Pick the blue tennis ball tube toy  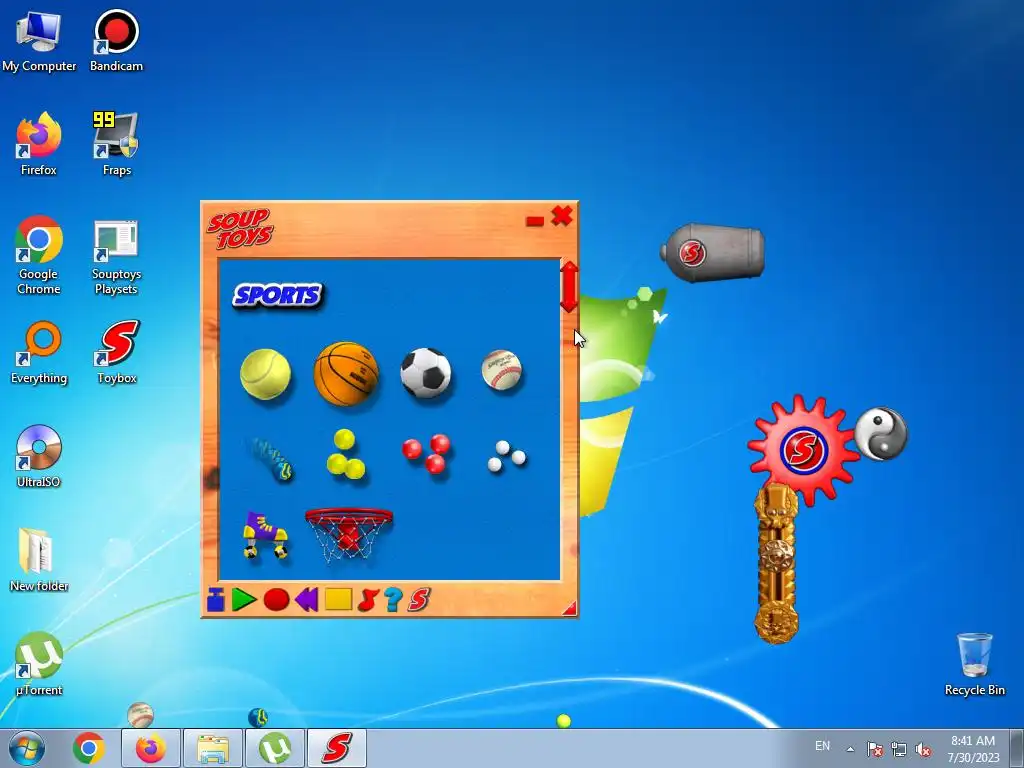pos(271,459)
